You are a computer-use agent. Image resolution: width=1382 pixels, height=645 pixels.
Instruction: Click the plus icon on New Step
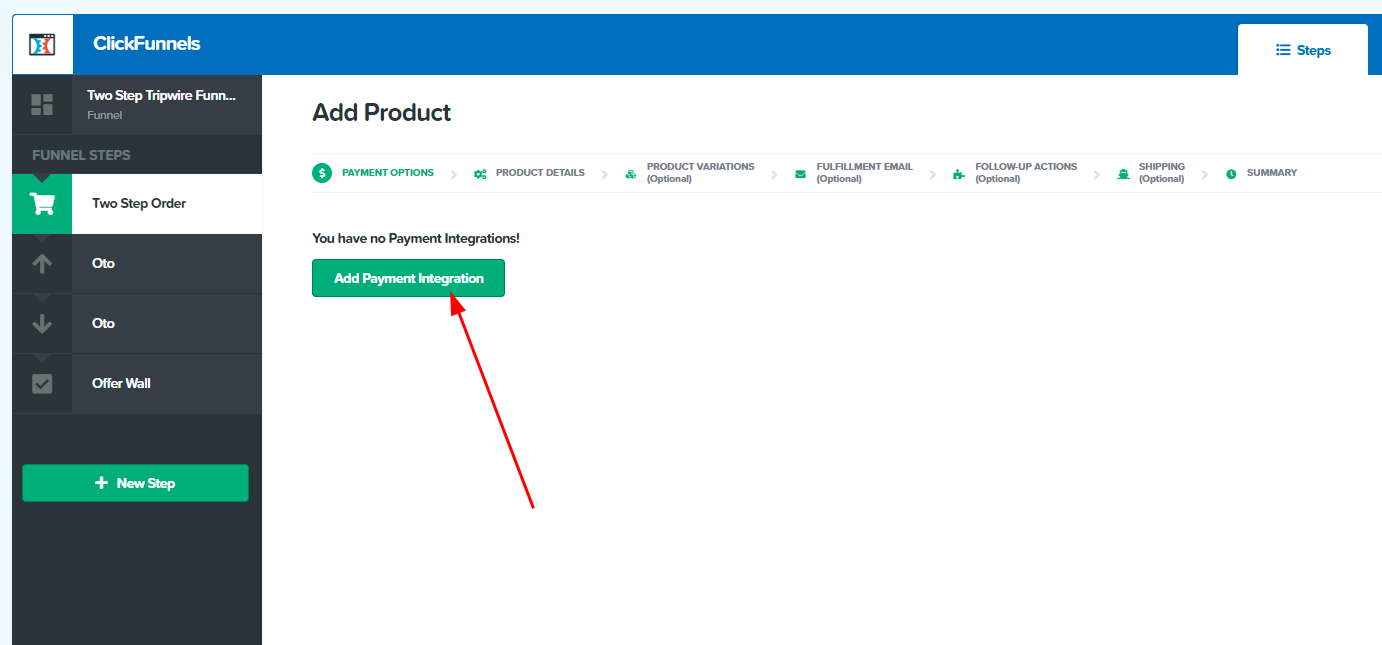101,483
